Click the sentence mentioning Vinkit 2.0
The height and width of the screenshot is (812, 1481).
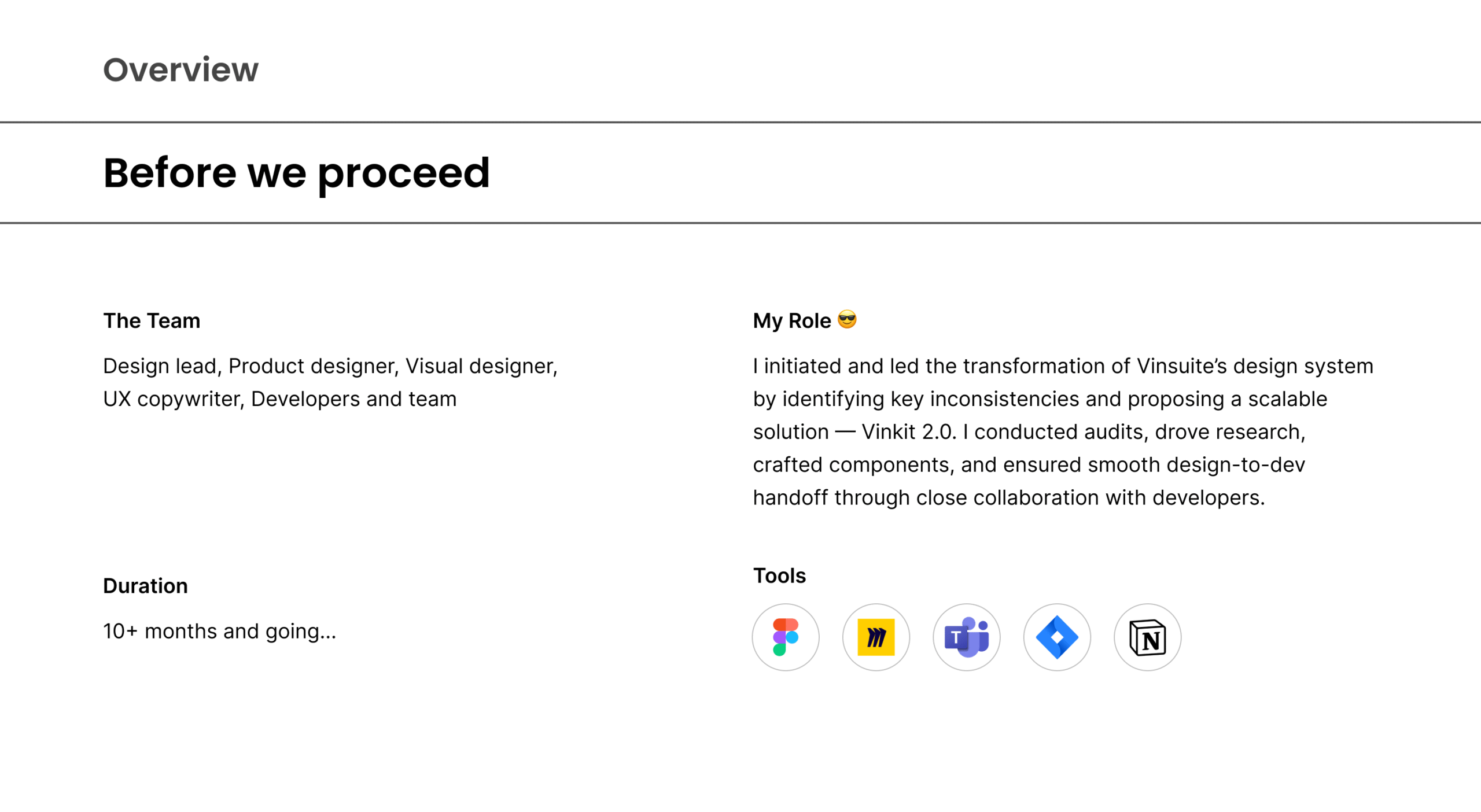coord(1029,432)
